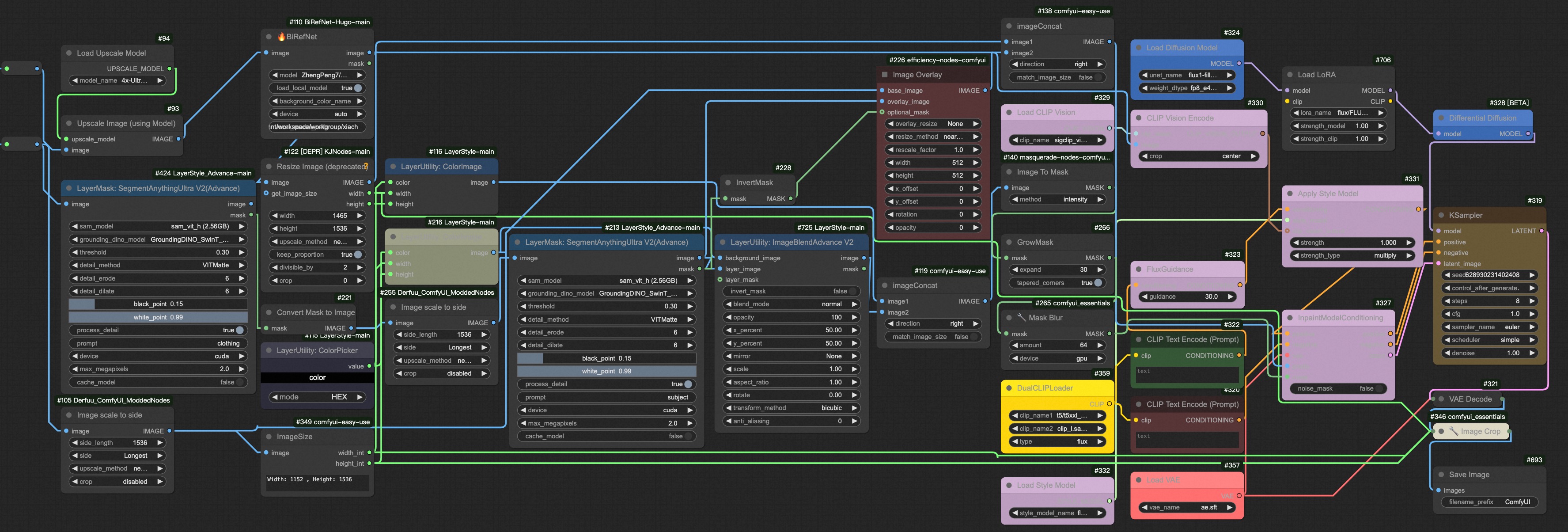Click the wrench icon on Mask Blur node

click(1021, 318)
